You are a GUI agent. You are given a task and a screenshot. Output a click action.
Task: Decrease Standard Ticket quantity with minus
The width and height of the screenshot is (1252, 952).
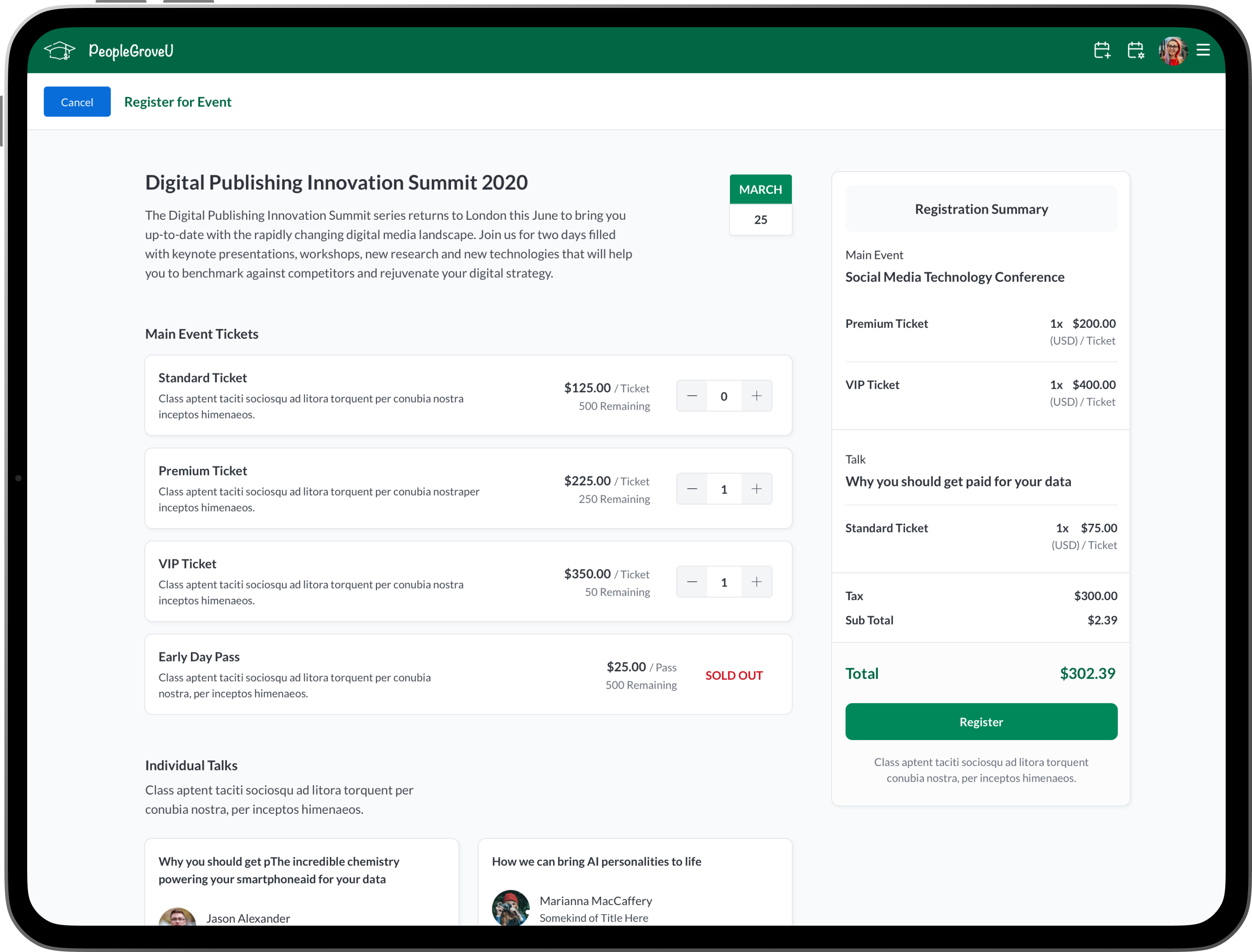pyautogui.click(x=692, y=396)
